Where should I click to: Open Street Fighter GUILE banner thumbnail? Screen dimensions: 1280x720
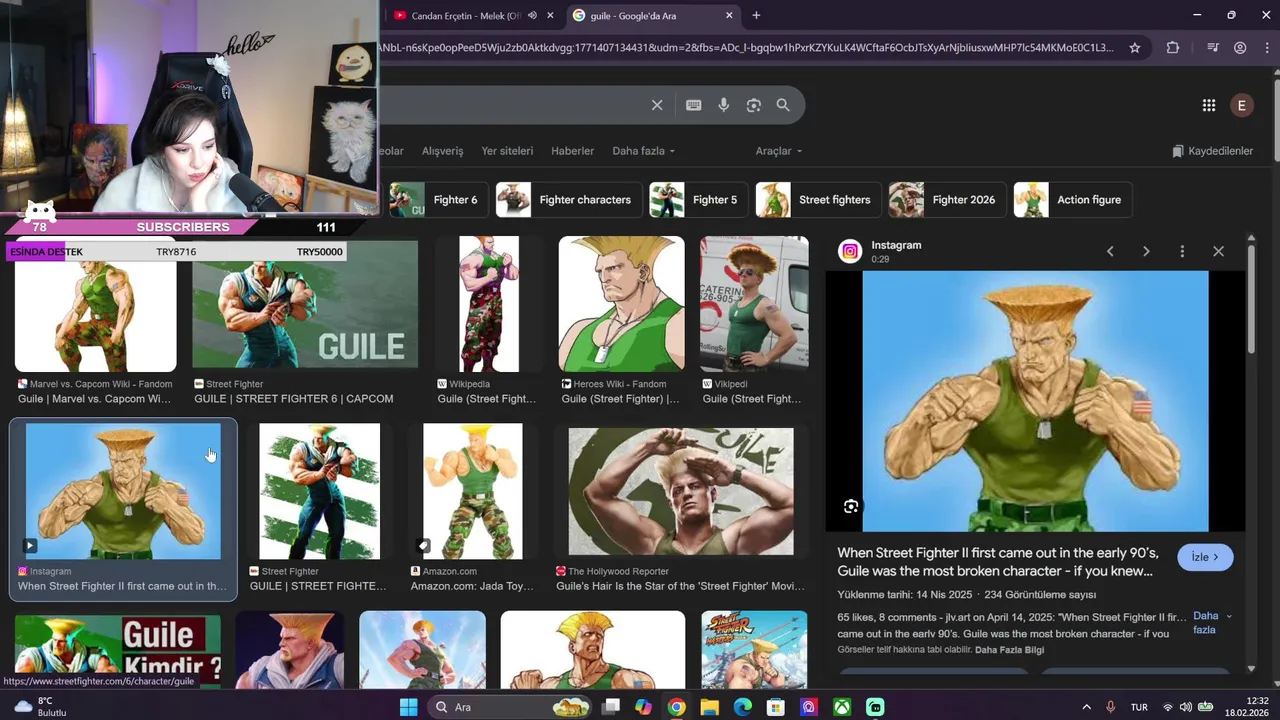(305, 304)
